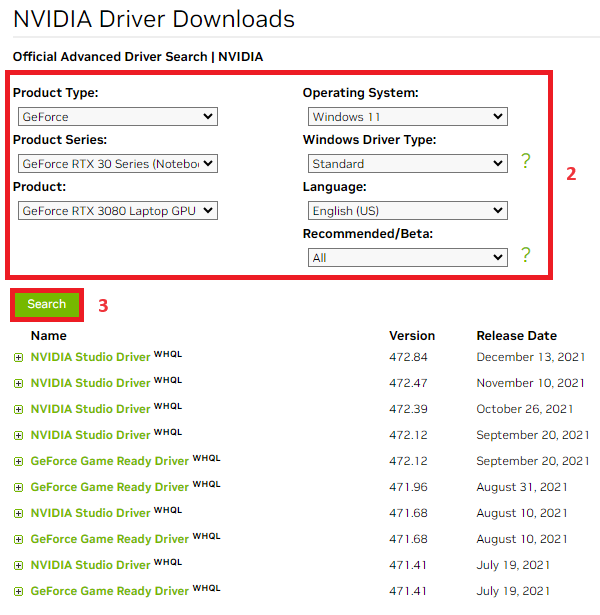Open the Product Series dropdown
Viewport: 600px width, 615px height.
[118, 164]
